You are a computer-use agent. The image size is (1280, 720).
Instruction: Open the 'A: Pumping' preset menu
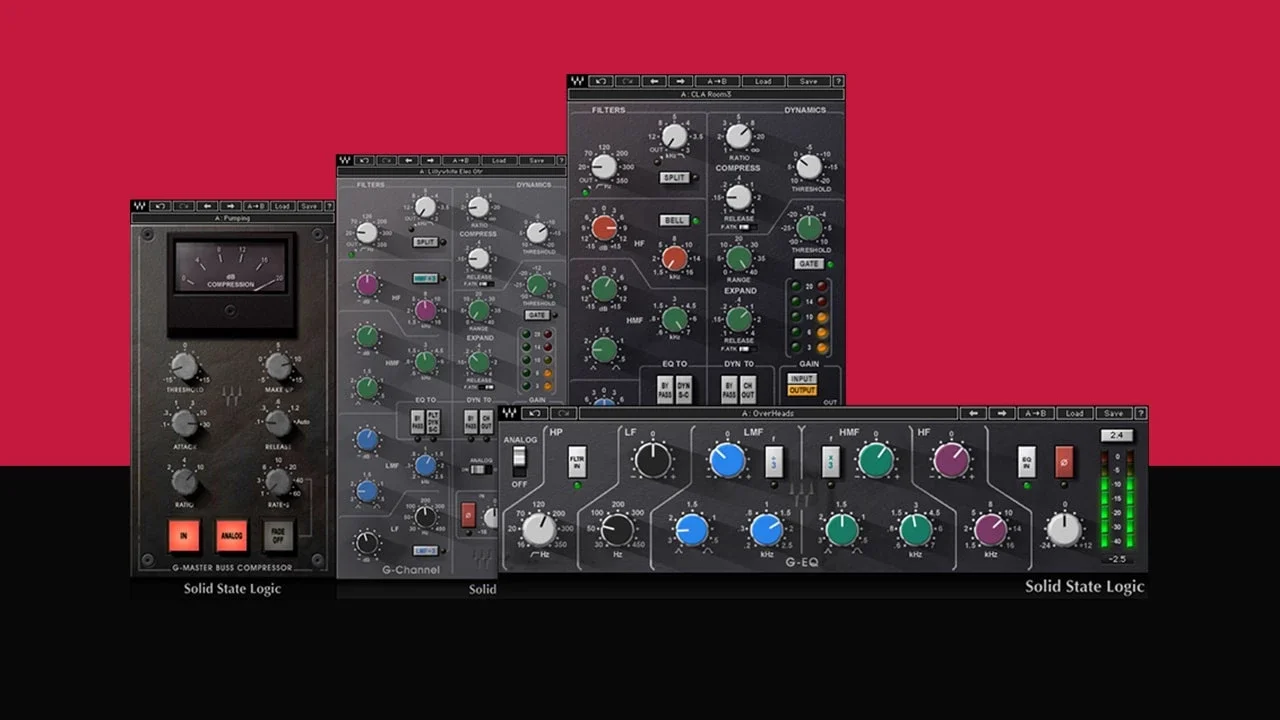pyautogui.click(x=232, y=218)
